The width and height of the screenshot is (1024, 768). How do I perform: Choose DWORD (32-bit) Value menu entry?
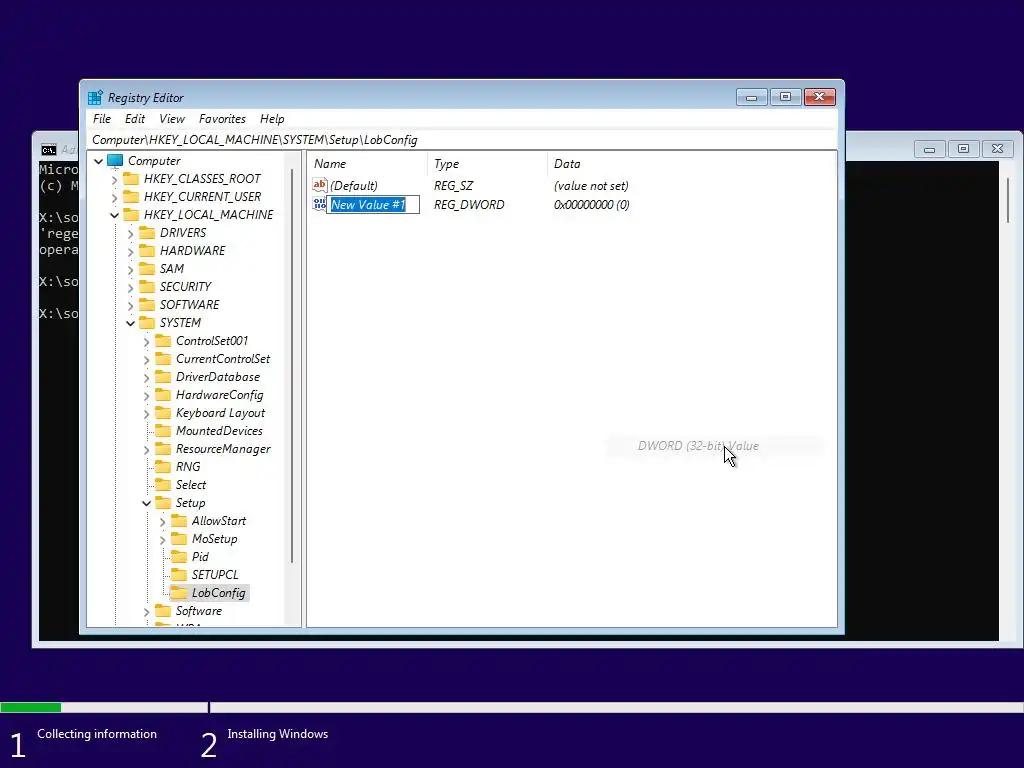698,446
